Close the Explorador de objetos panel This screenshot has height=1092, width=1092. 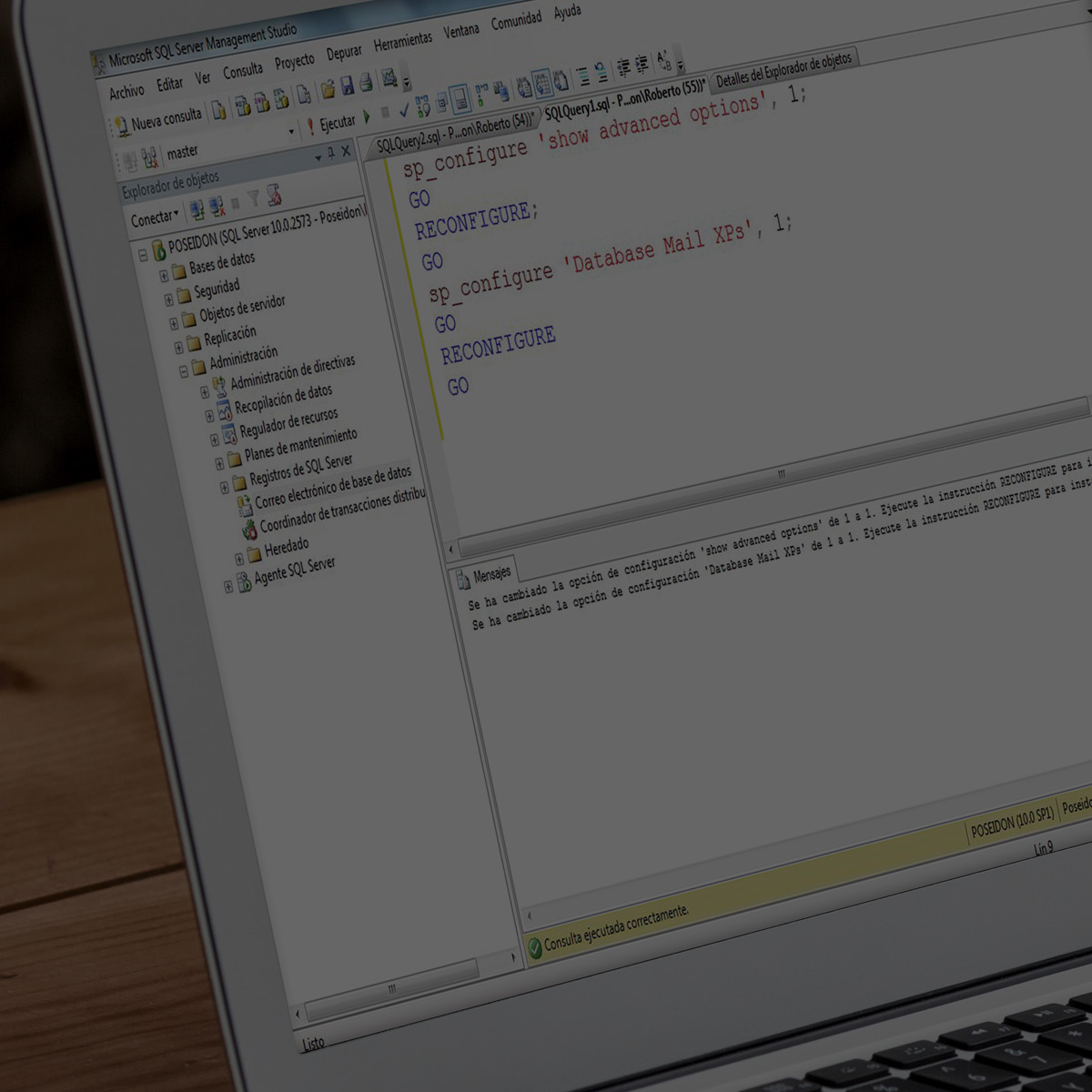pyautogui.click(x=346, y=150)
